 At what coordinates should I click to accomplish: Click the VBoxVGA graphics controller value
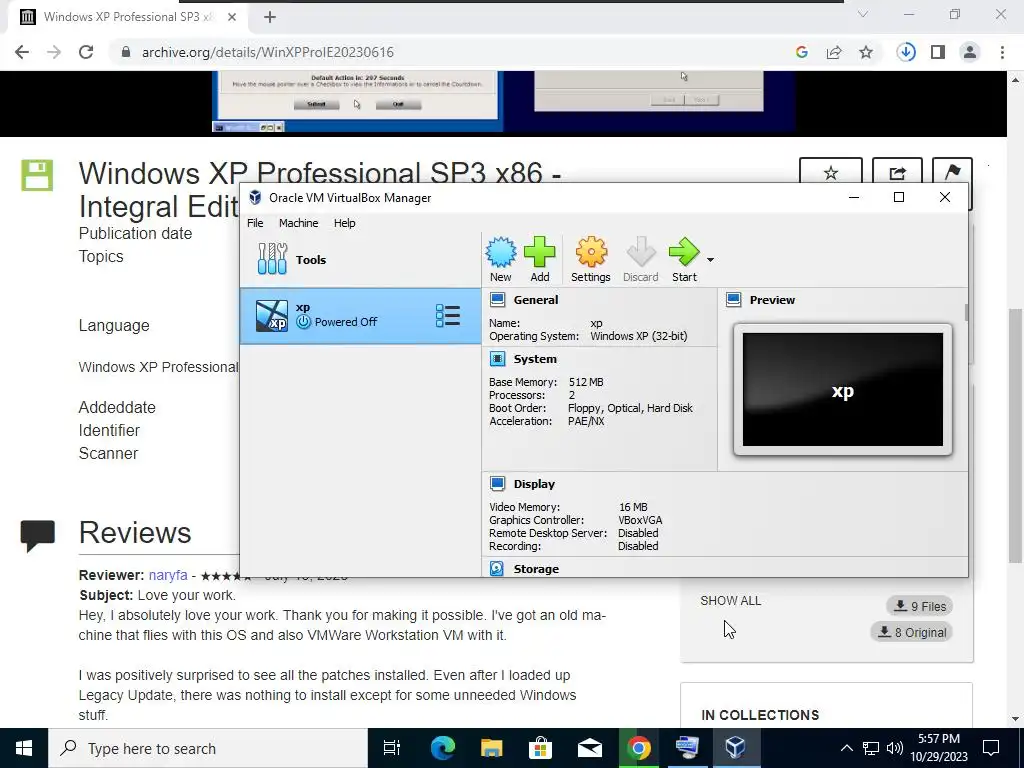(x=640, y=520)
